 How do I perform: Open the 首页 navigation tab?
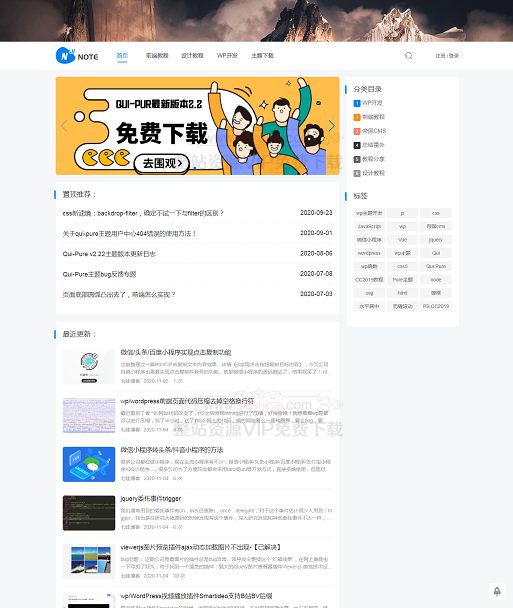tap(122, 56)
